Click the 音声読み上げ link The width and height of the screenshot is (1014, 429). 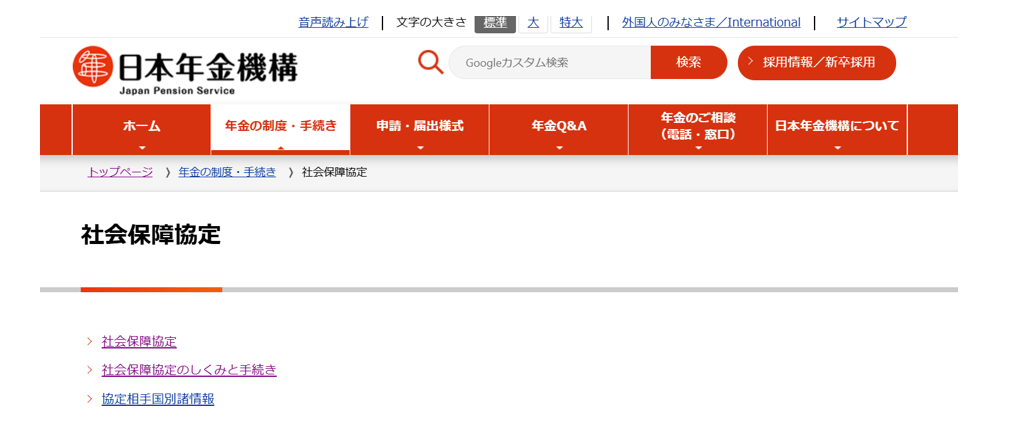333,23
